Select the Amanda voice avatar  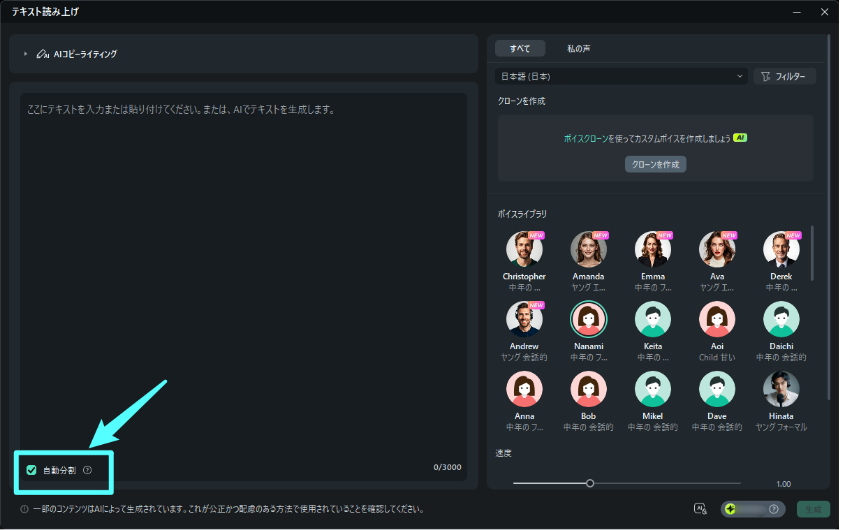[x=588, y=249]
